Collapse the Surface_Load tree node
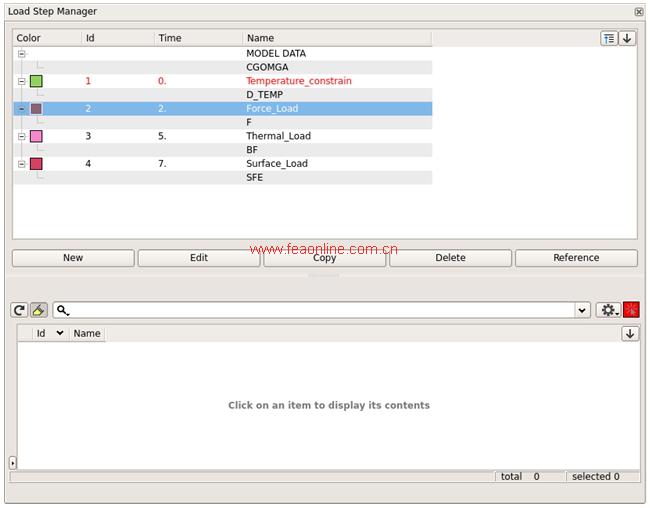 (x=22, y=164)
